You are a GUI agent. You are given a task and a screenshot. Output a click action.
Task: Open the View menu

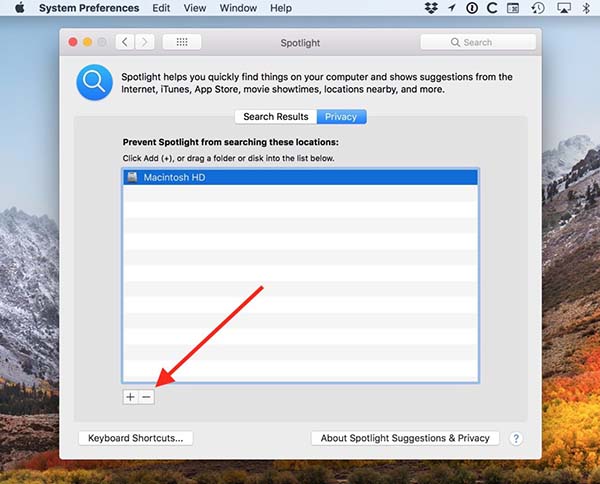pos(195,8)
